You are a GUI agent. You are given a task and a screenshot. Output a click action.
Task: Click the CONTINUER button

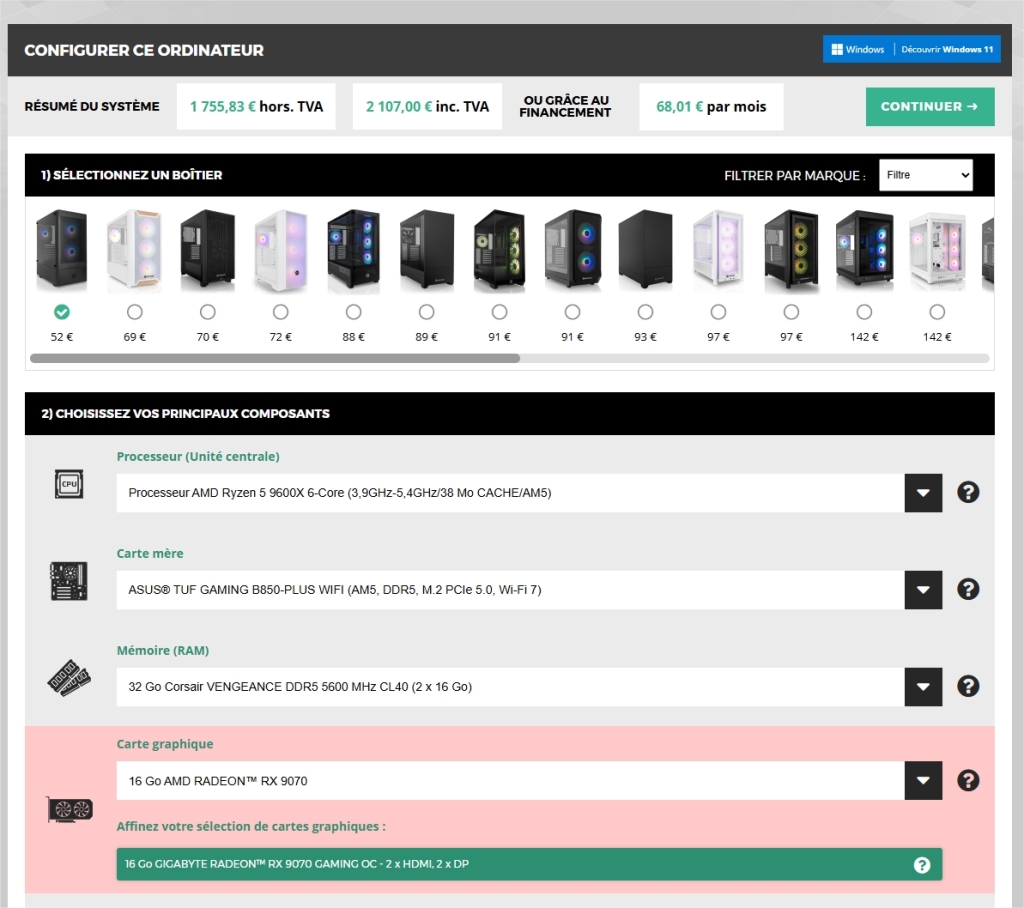click(930, 106)
